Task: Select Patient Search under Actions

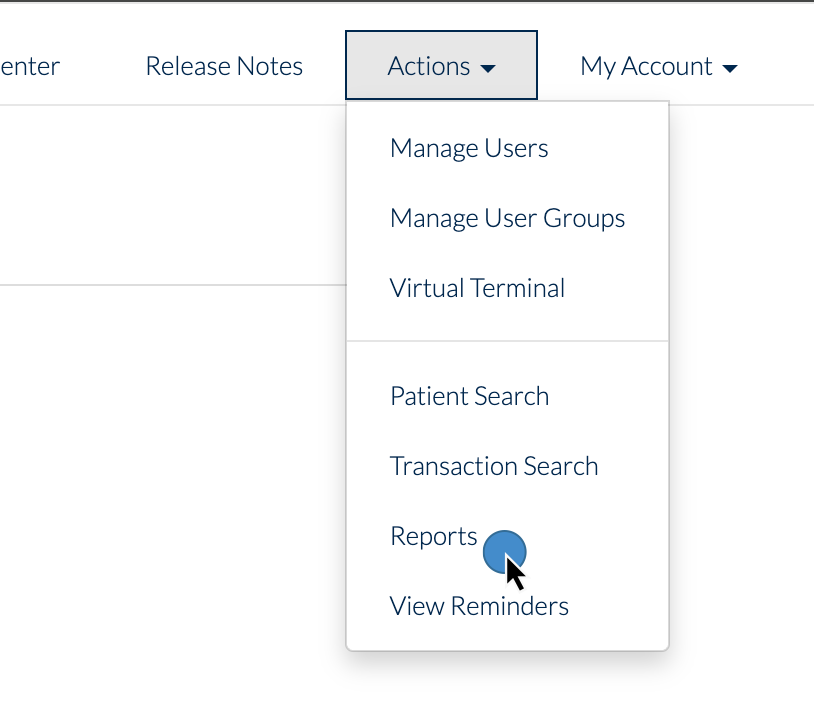Action: 469,395
